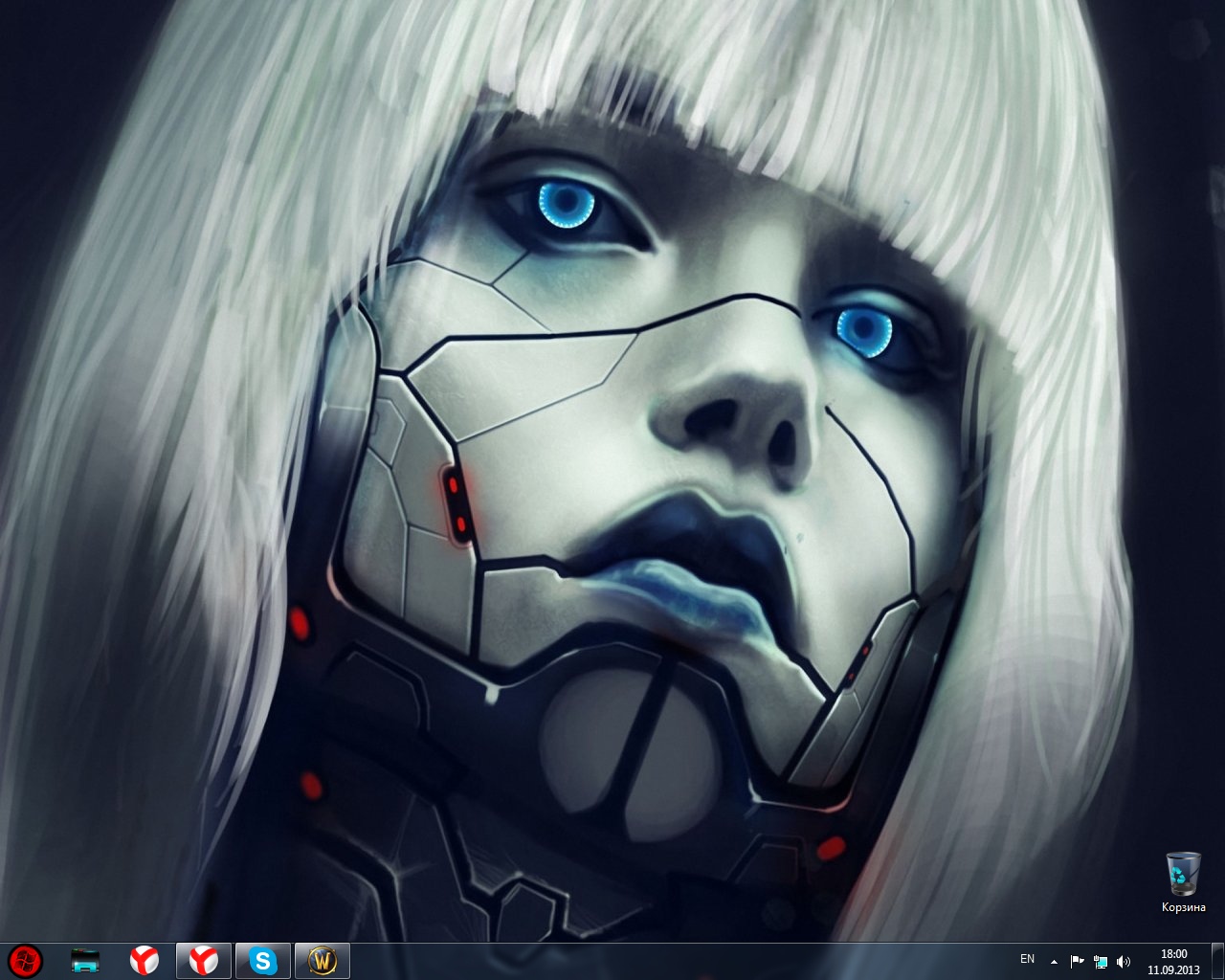Click the Корзина label text

[x=1183, y=907]
